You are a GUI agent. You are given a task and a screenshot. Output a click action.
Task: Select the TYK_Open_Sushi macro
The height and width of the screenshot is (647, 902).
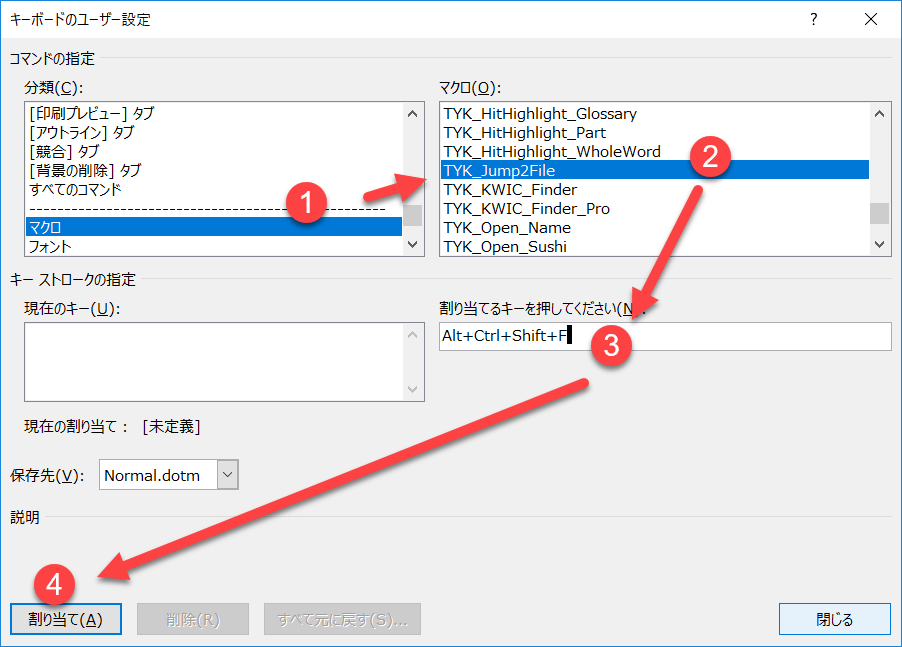pos(505,246)
